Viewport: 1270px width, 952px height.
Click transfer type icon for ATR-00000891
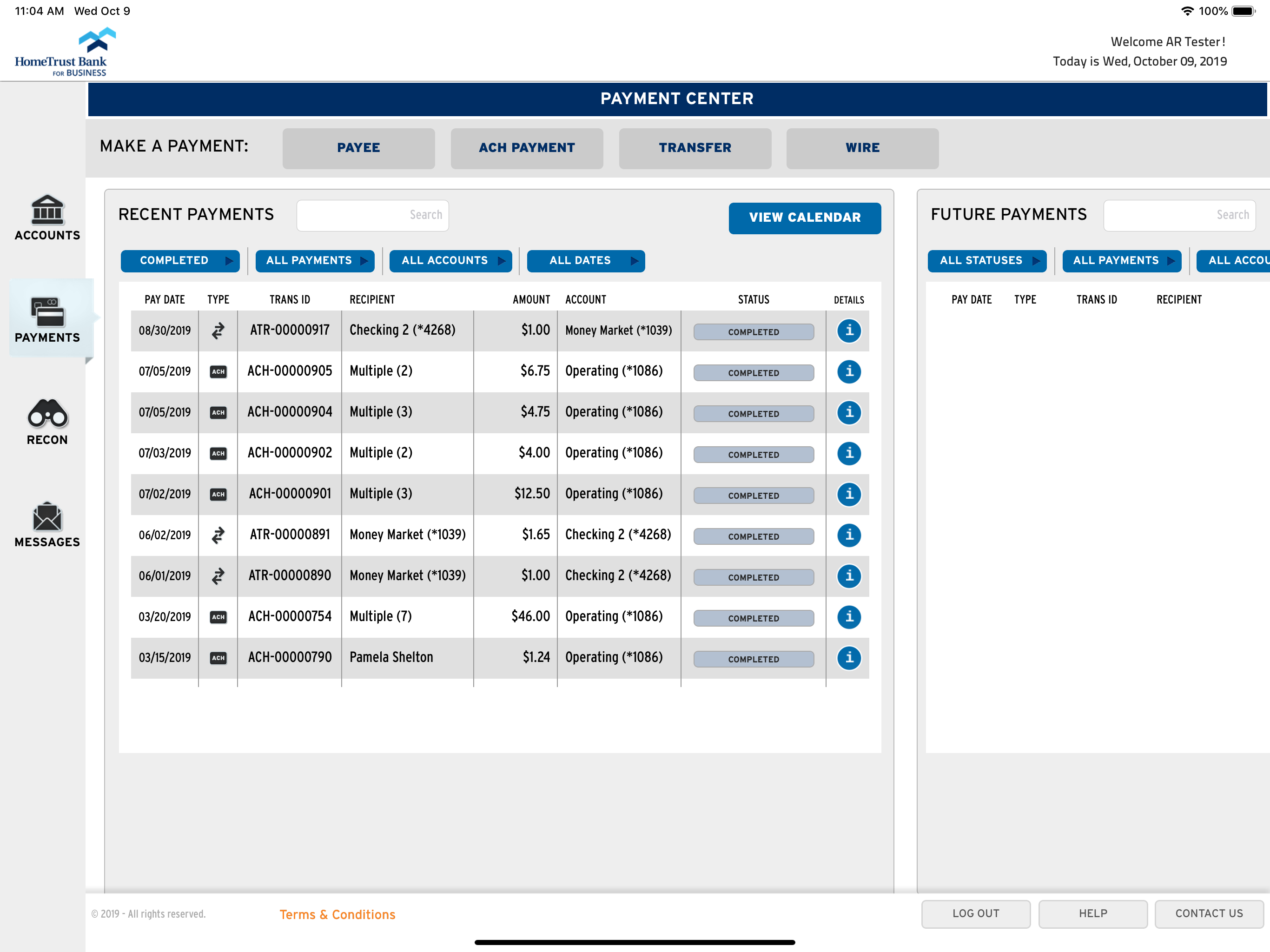pyautogui.click(x=218, y=535)
